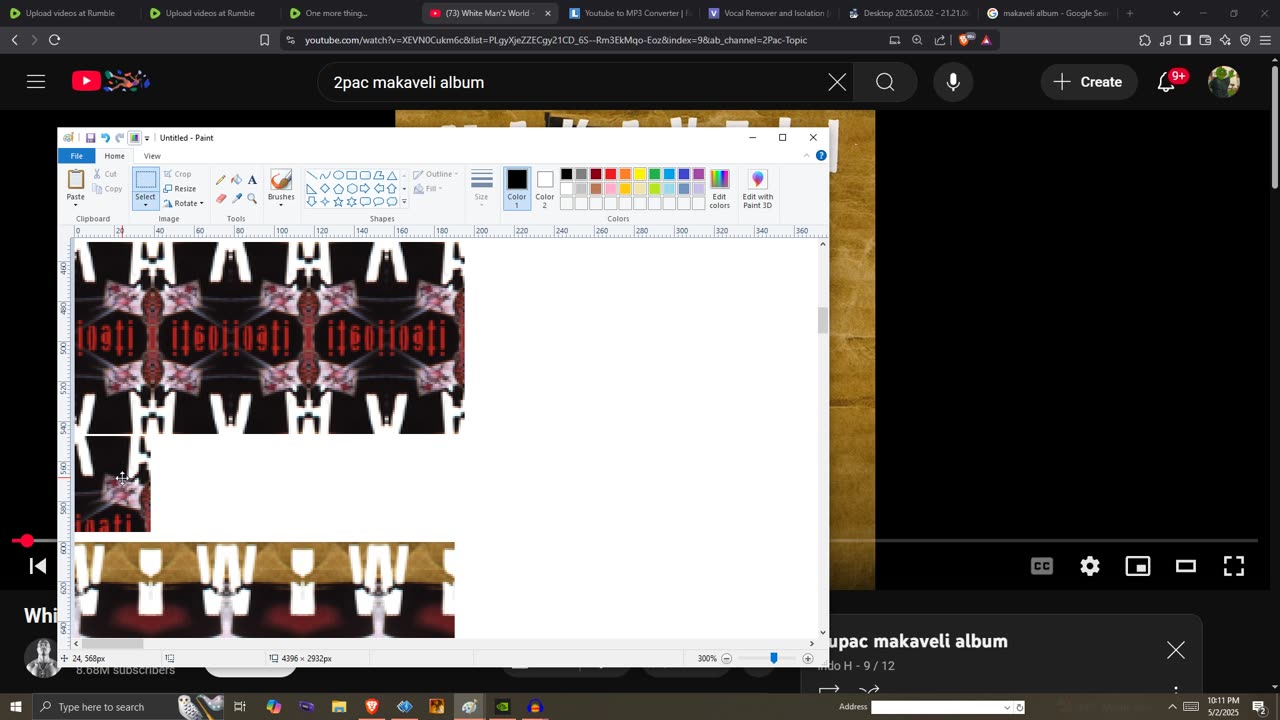
Task: Click Resize in the Image group
Action: click(x=180, y=189)
